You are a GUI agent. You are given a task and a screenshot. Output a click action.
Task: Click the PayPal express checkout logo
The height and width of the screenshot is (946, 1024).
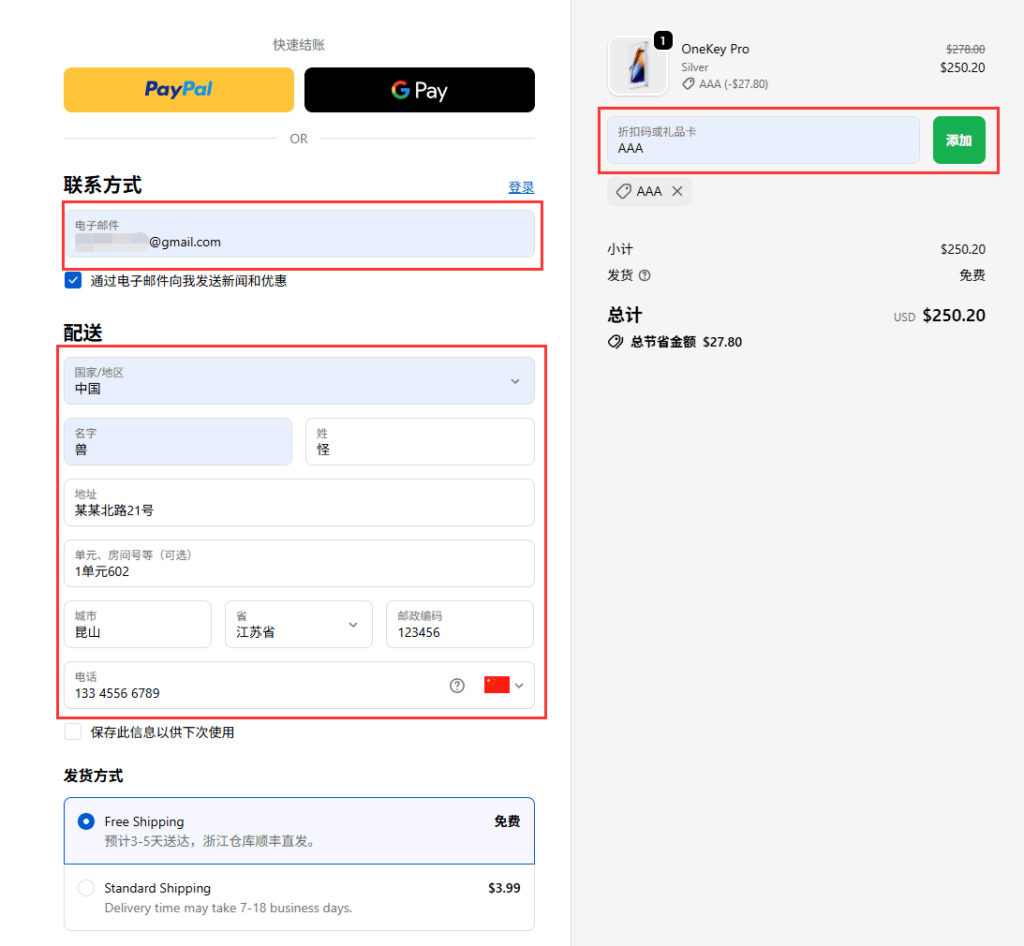(177, 90)
